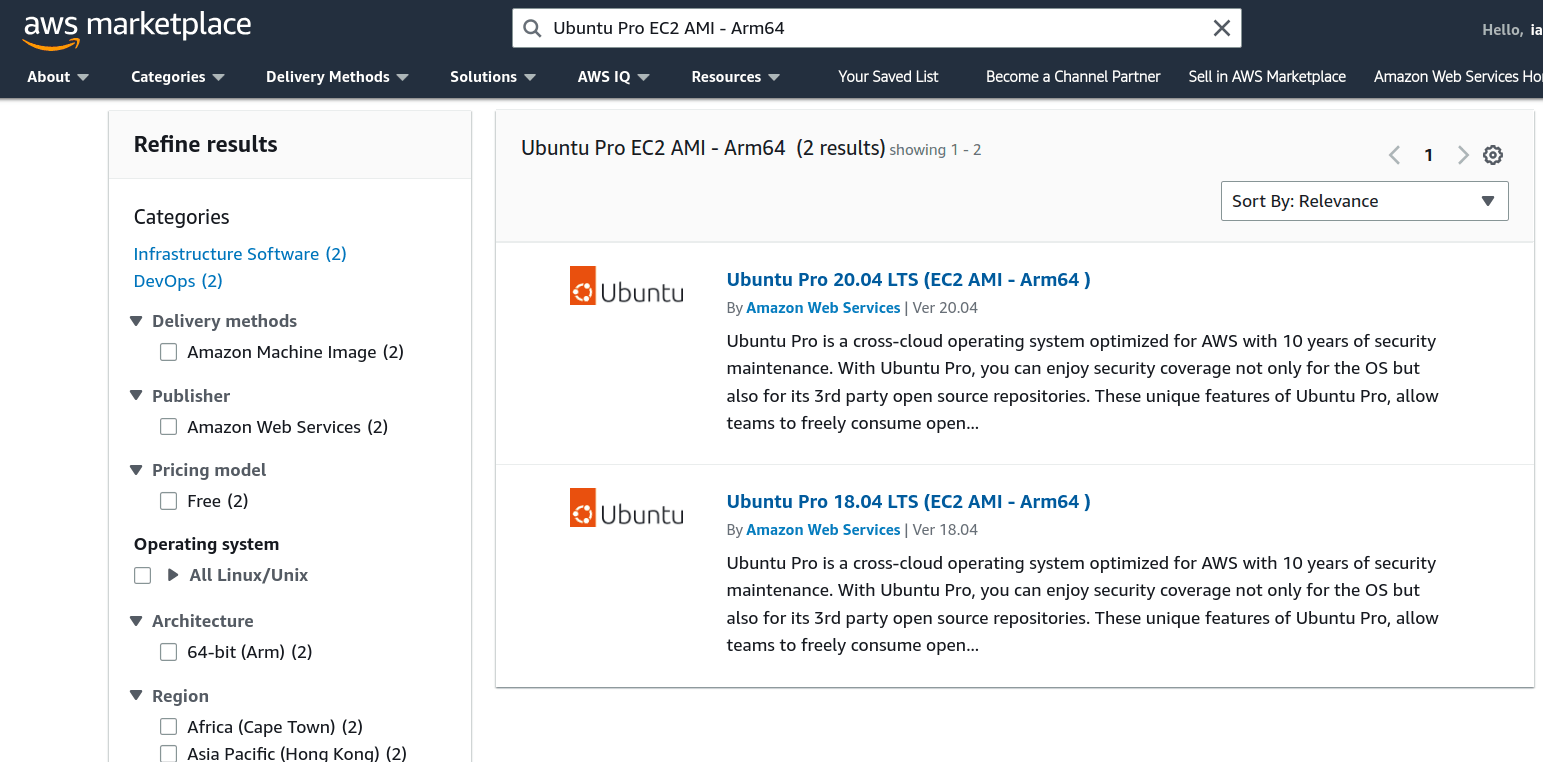Collapse the Architecture filter section
The width and height of the screenshot is (1543, 762).
click(137, 621)
